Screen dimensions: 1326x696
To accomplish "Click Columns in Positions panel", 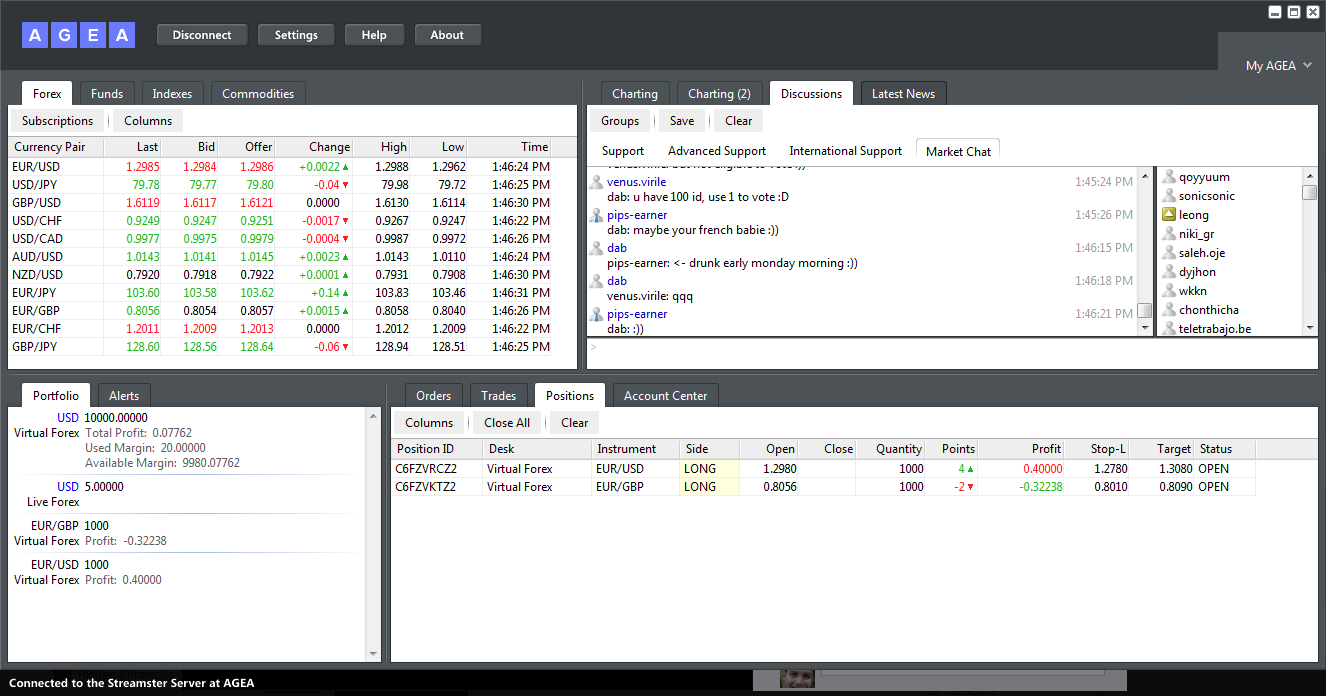I will [429, 423].
